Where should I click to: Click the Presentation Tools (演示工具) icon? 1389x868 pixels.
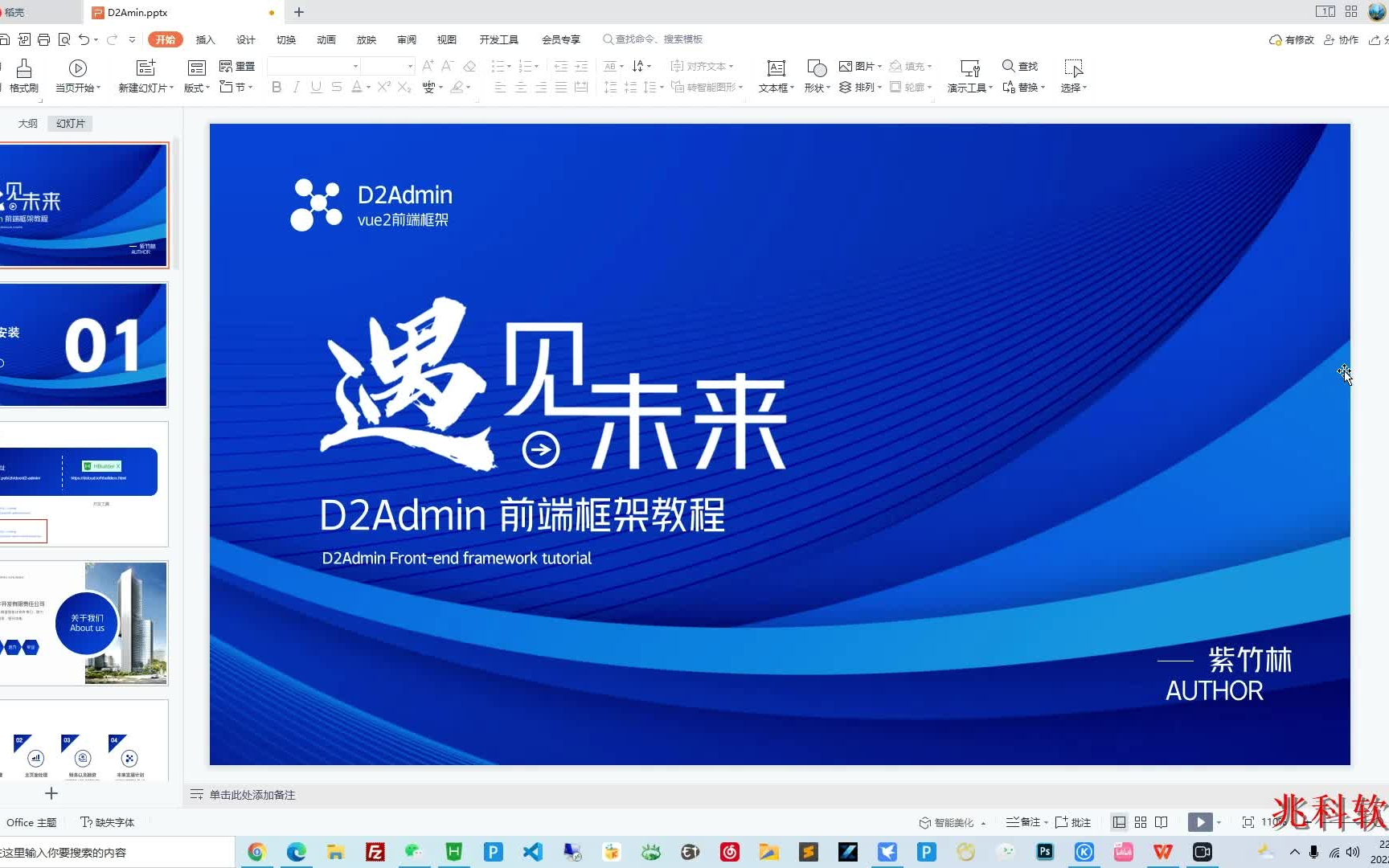(970, 68)
